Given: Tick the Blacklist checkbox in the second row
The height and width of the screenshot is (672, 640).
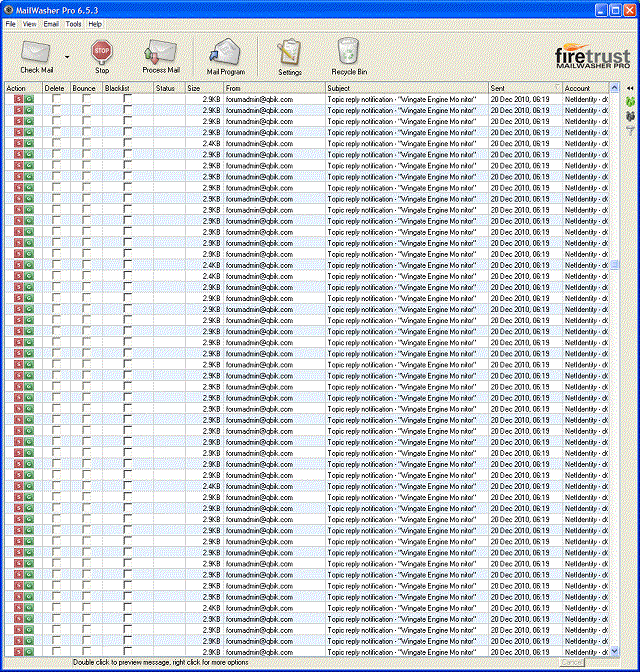Looking at the screenshot, I should click(127, 110).
